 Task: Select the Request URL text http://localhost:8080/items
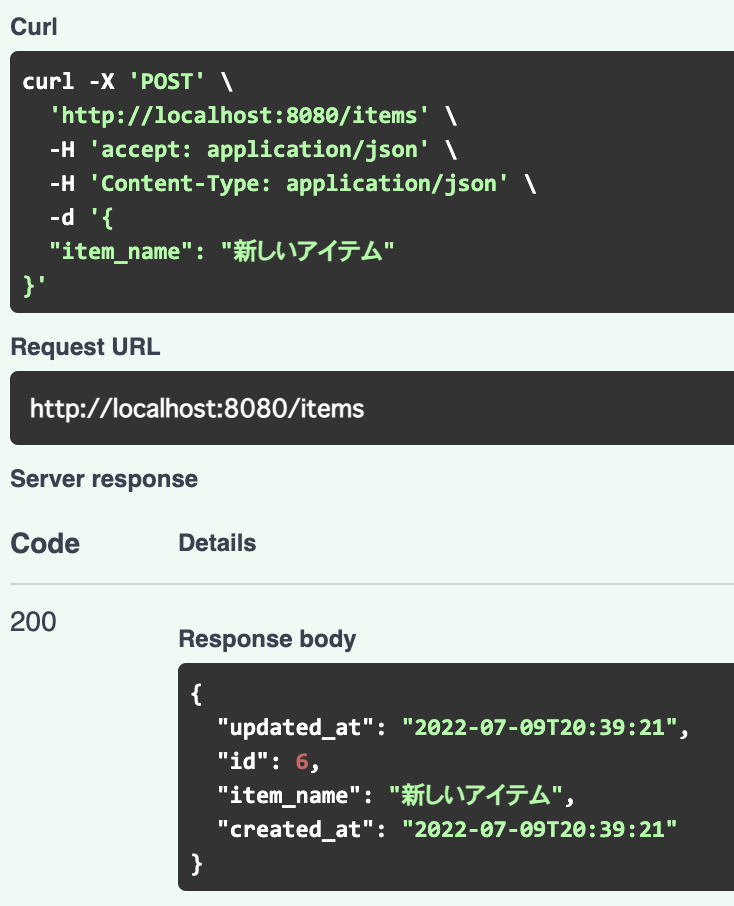point(197,409)
